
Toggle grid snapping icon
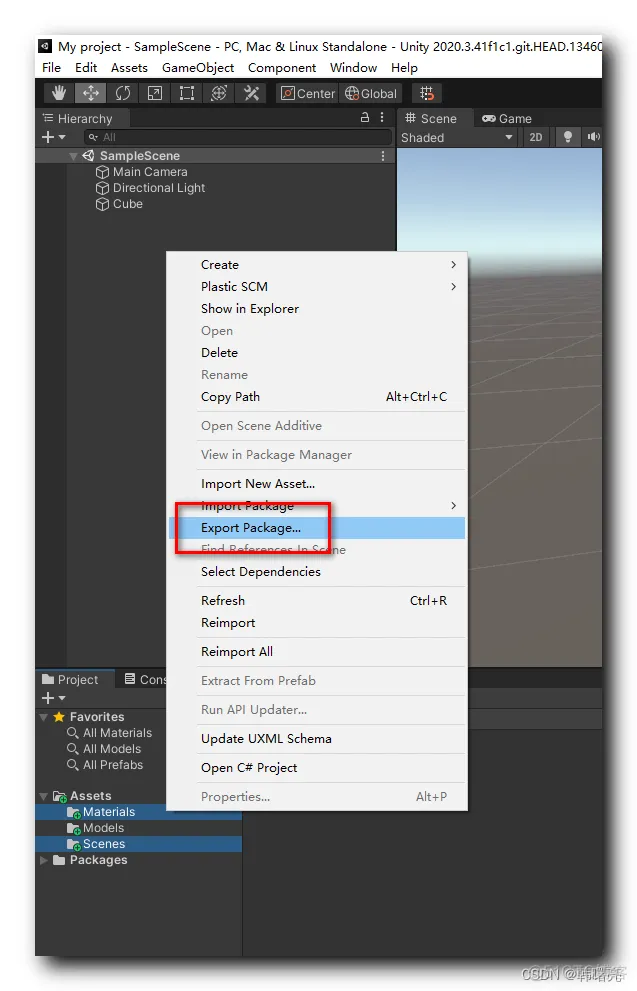(427, 94)
